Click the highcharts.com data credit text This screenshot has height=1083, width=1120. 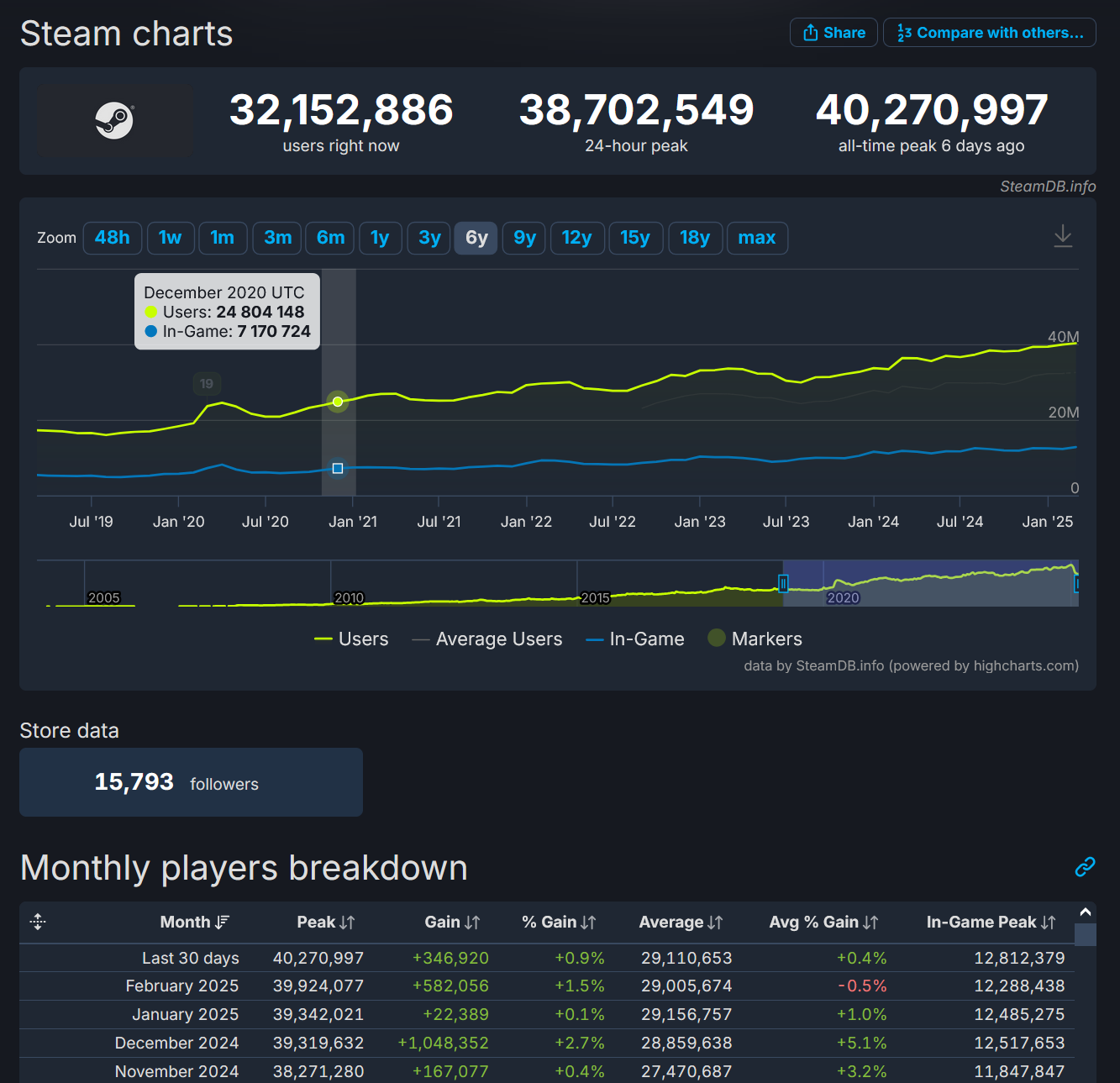[911, 665]
